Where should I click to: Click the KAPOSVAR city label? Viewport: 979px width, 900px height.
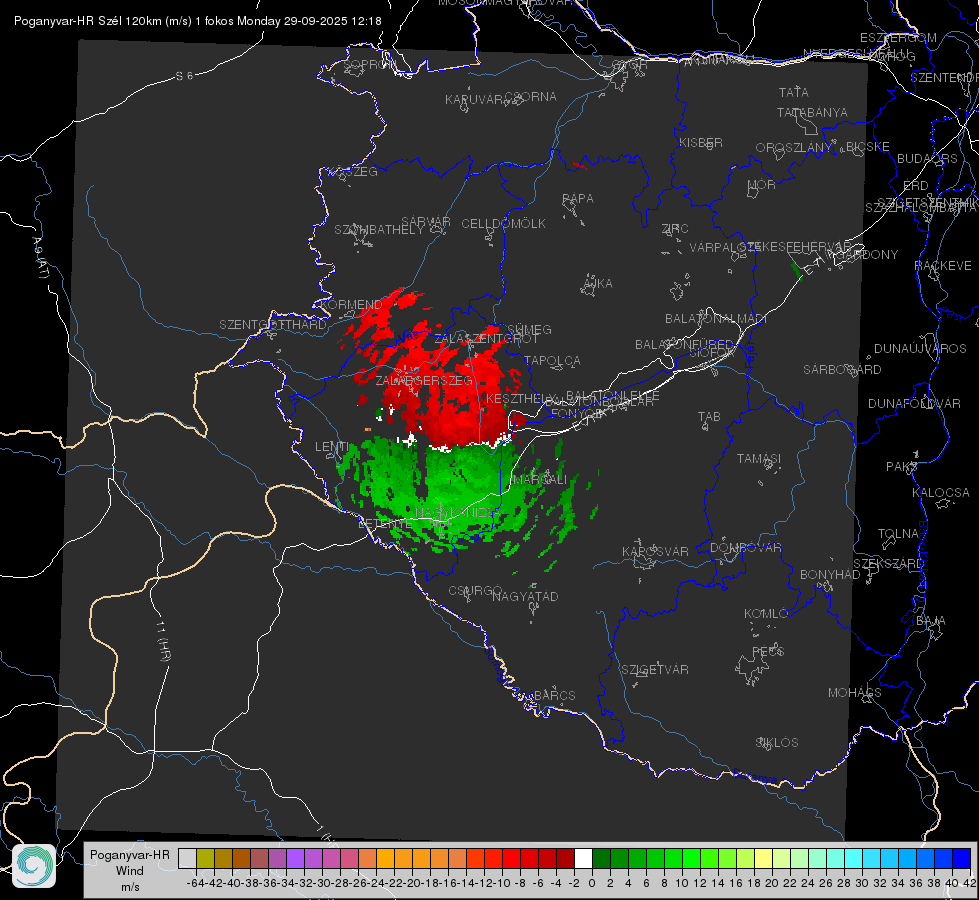tap(655, 551)
